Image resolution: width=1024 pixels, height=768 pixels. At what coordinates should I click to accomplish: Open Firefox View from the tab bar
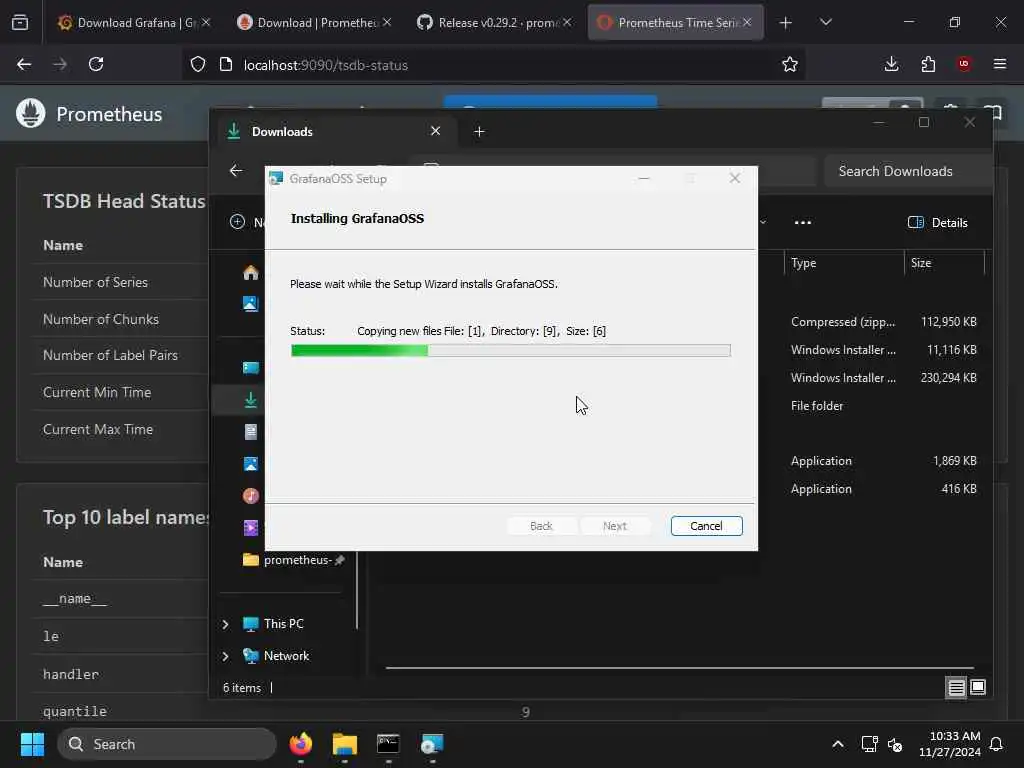[20, 23]
